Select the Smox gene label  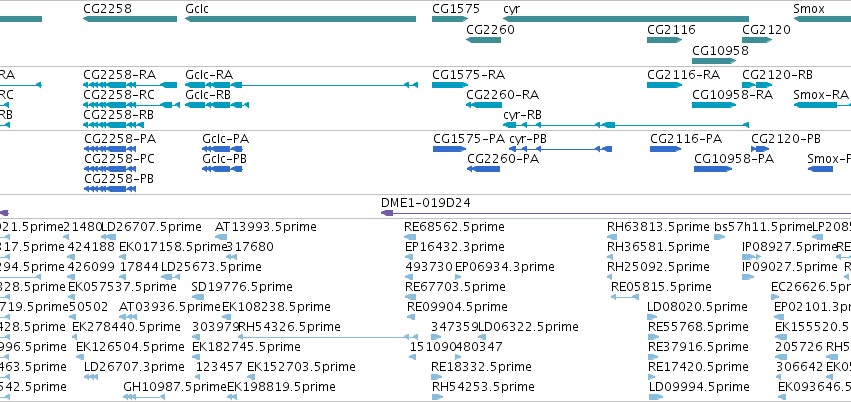(x=809, y=9)
